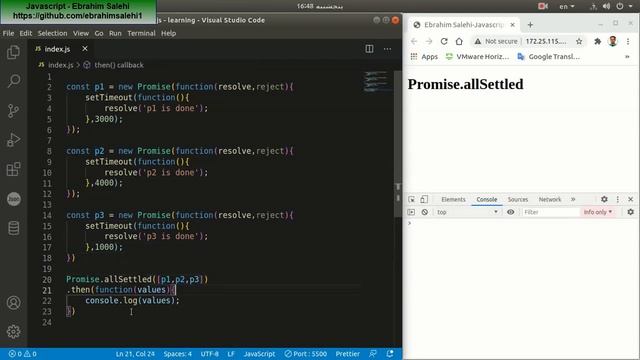Open notifications bell in status bar
The width and height of the screenshot is (640, 360).
coord(390,354)
